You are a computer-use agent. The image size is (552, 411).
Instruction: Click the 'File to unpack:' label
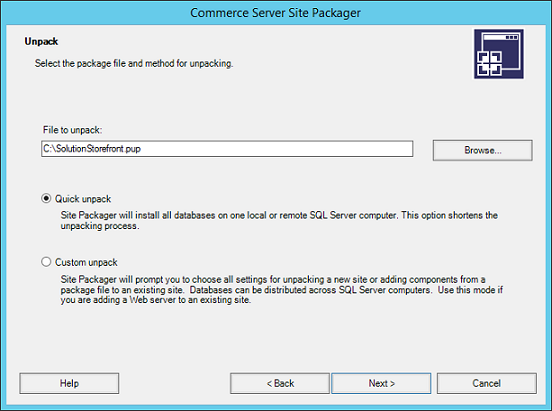[x=73, y=130]
